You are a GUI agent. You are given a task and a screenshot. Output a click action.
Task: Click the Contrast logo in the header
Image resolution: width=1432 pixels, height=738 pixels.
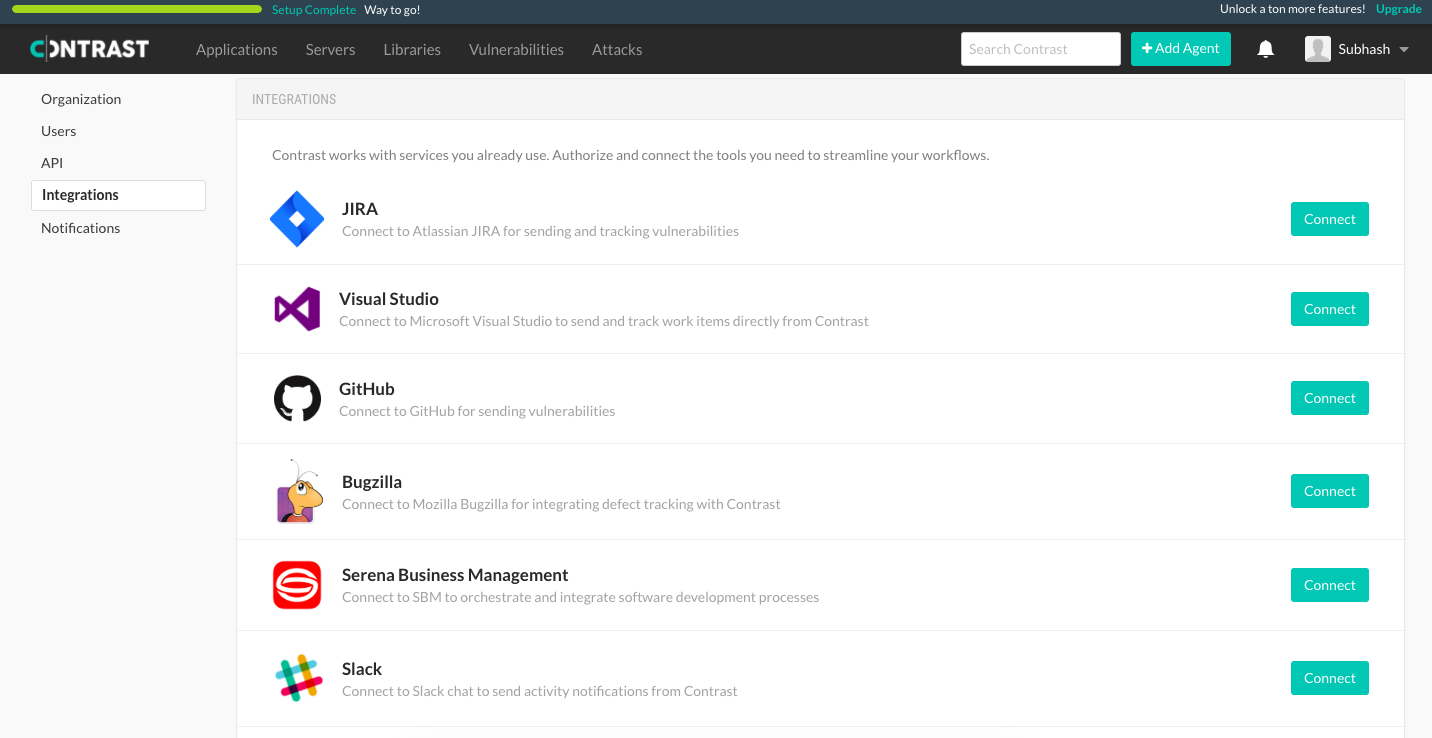(89, 48)
